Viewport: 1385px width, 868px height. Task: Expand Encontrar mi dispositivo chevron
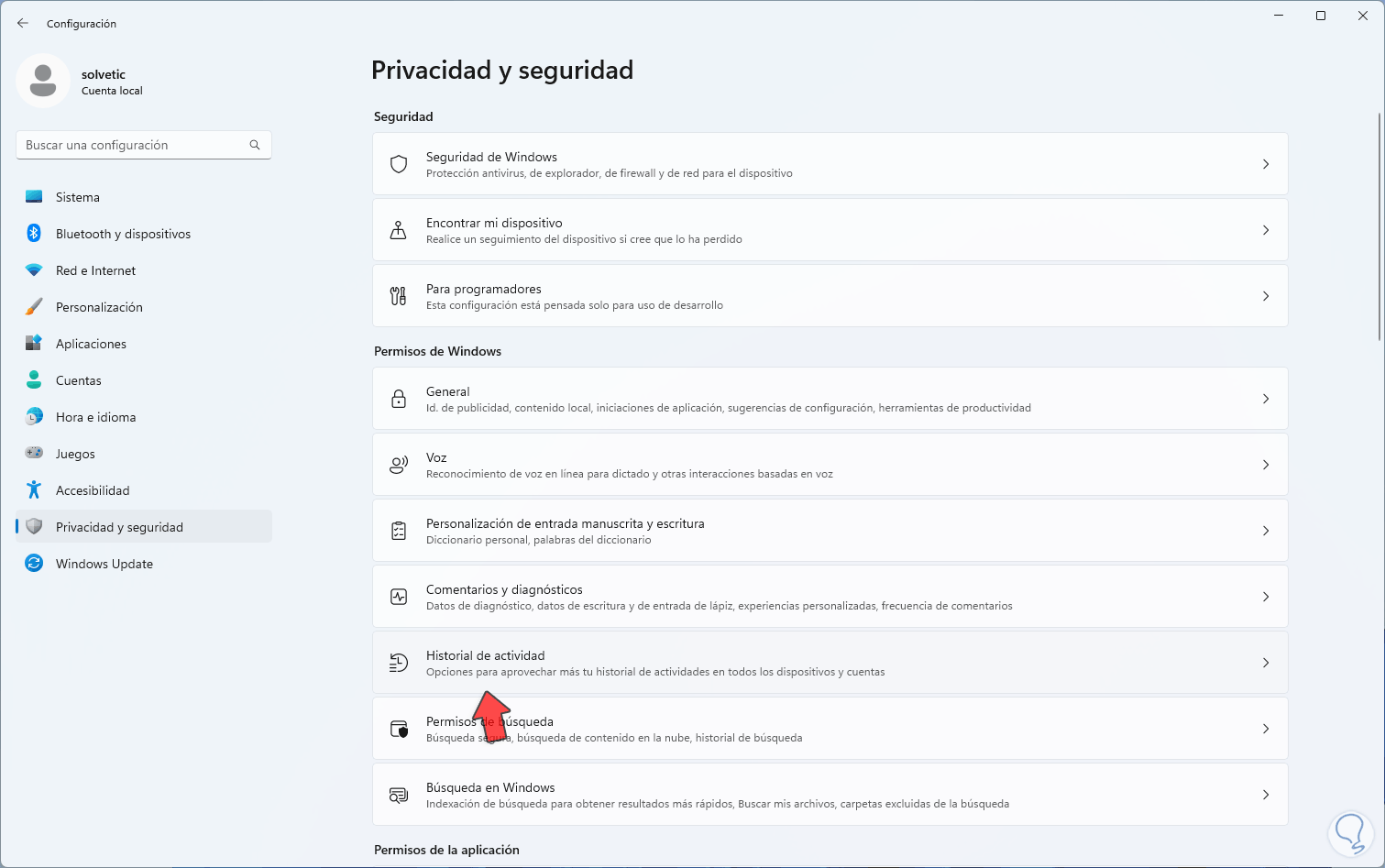(1266, 230)
